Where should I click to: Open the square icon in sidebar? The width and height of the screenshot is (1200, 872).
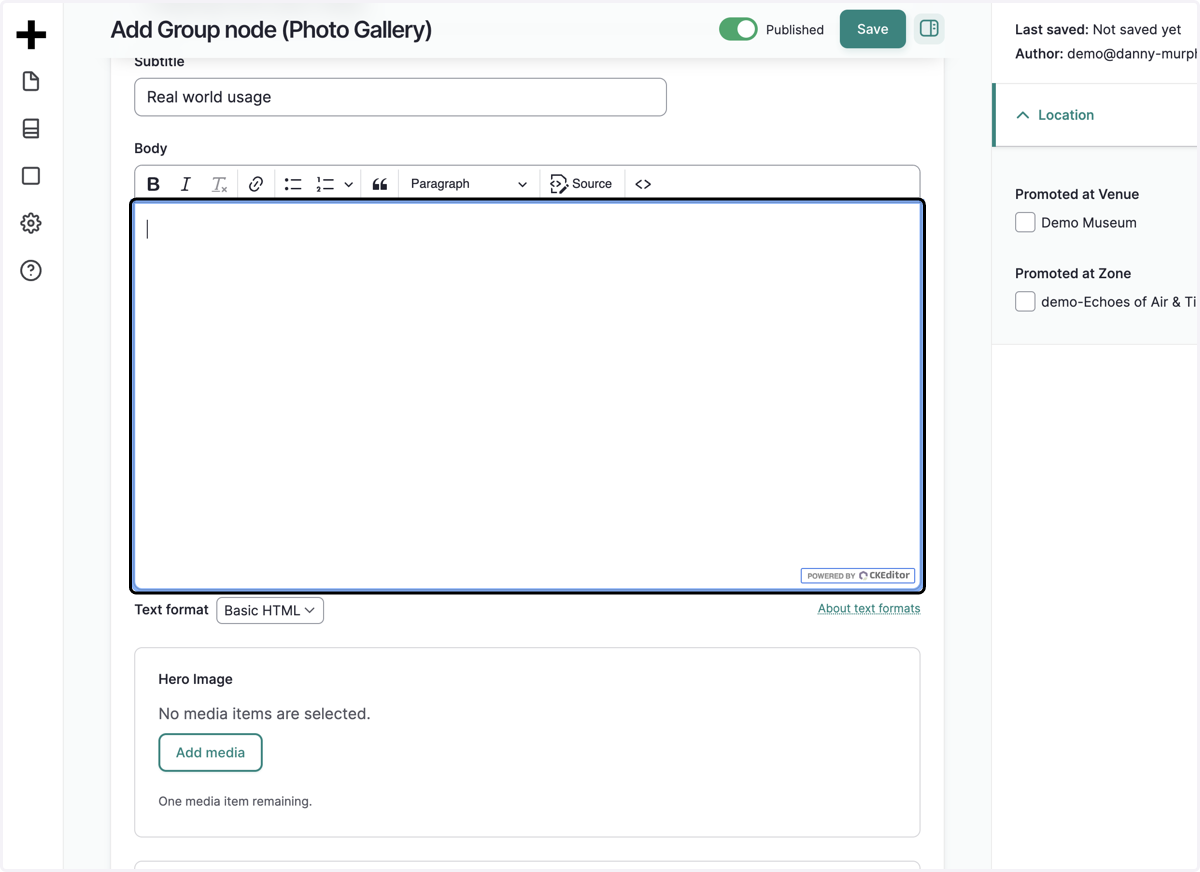(31, 176)
